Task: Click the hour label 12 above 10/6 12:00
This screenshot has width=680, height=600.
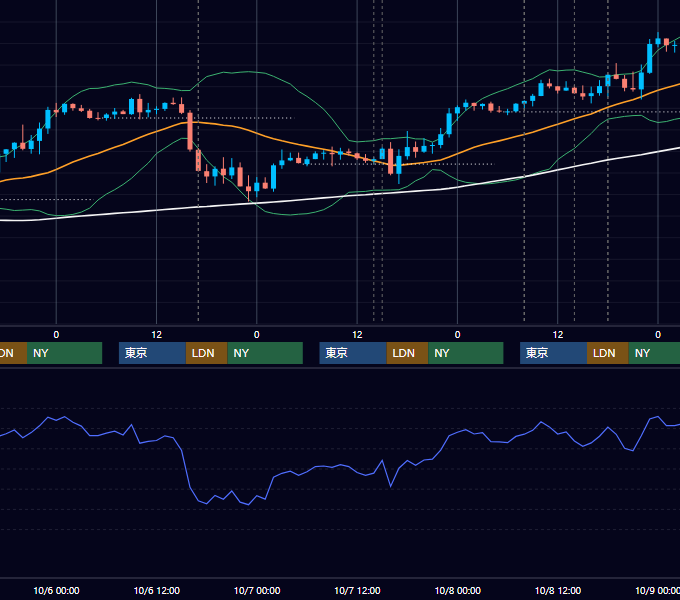Action: [x=157, y=335]
